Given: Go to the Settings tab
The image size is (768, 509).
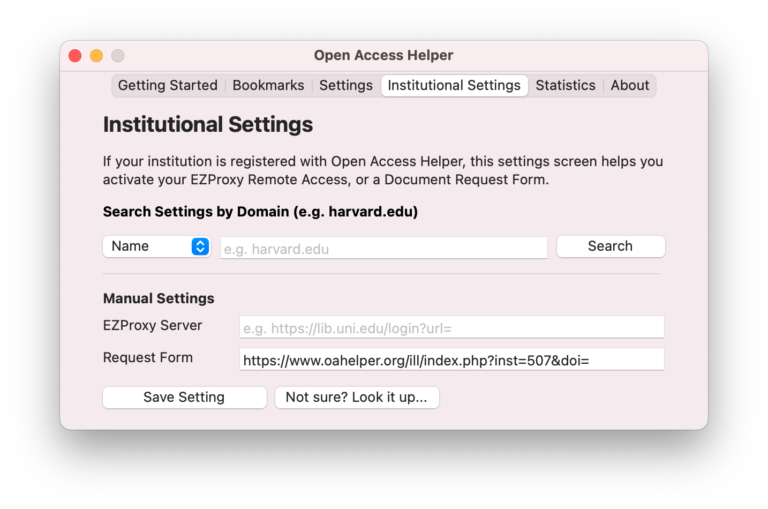Looking at the screenshot, I should 346,85.
